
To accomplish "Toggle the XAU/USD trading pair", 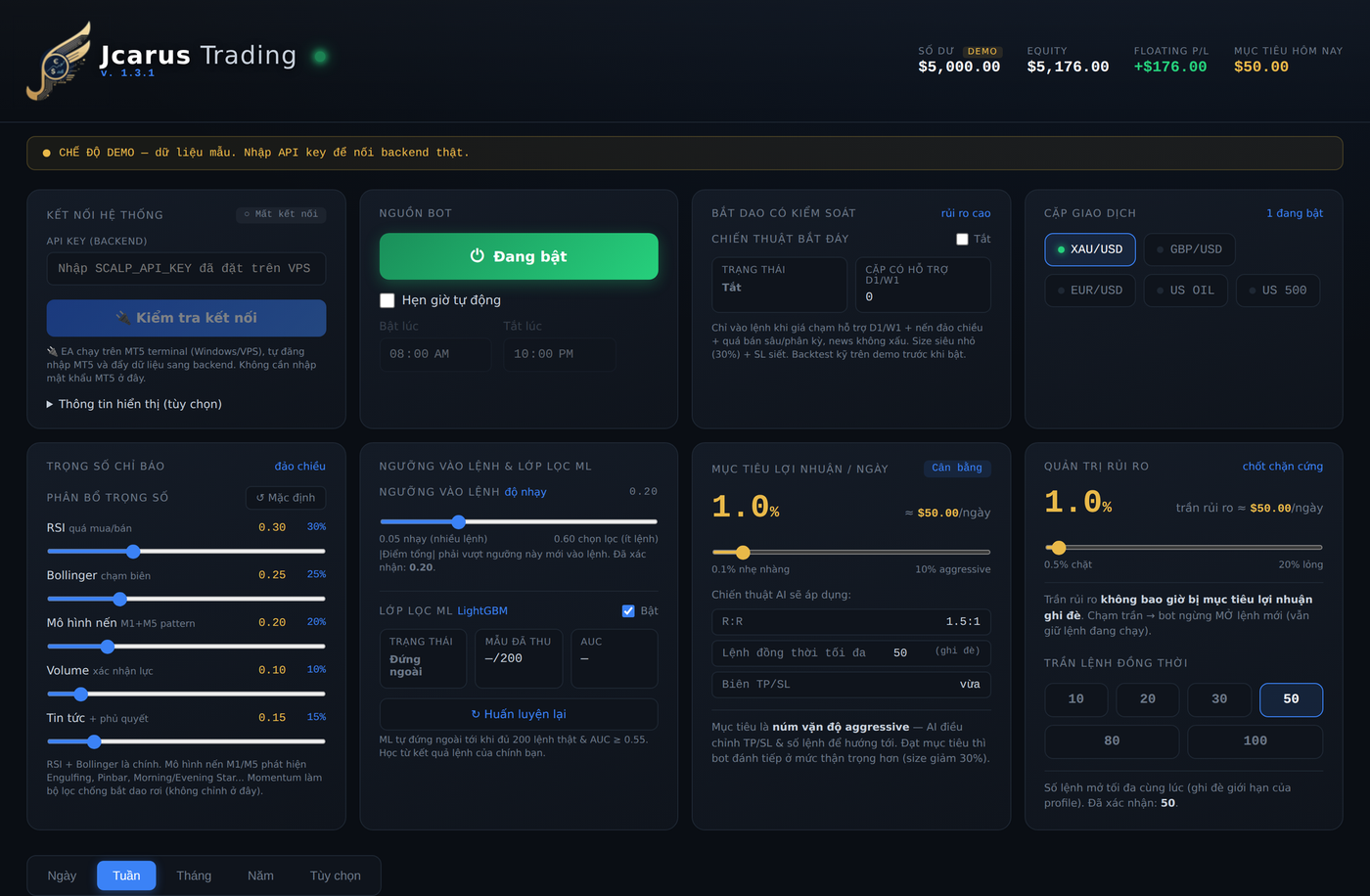I will [1090, 249].
